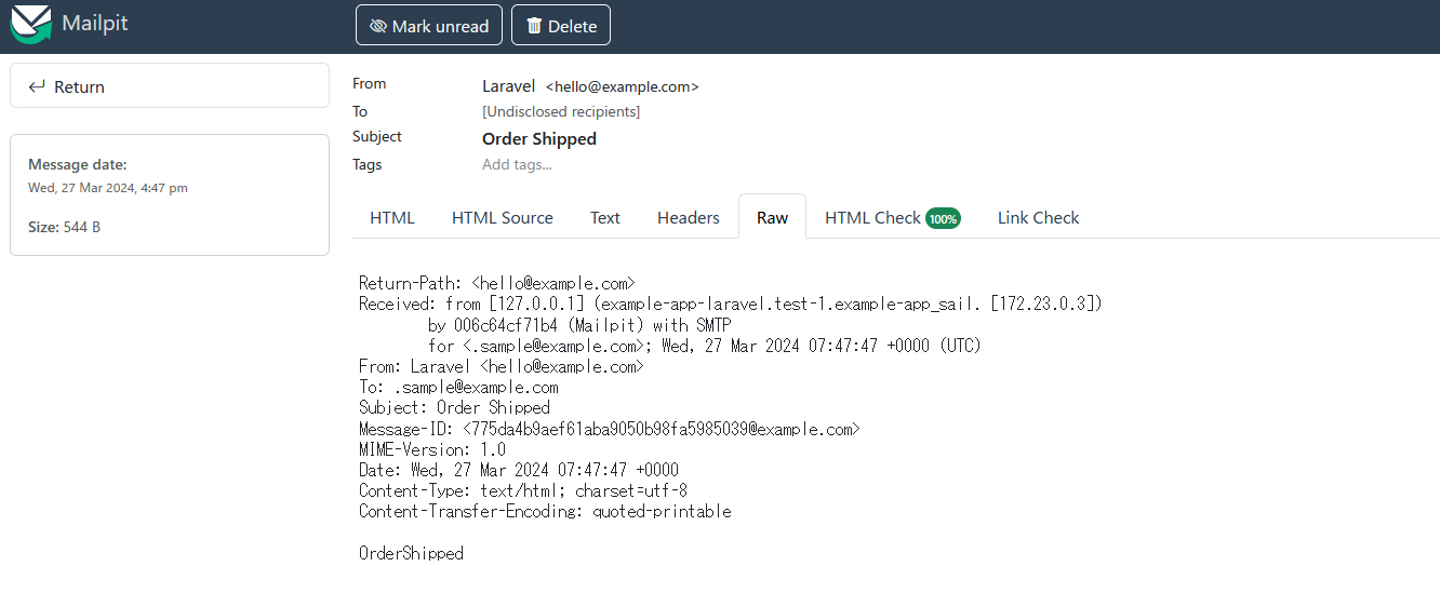
Task: Click the Order Shipped subject text
Action: click(x=539, y=139)
